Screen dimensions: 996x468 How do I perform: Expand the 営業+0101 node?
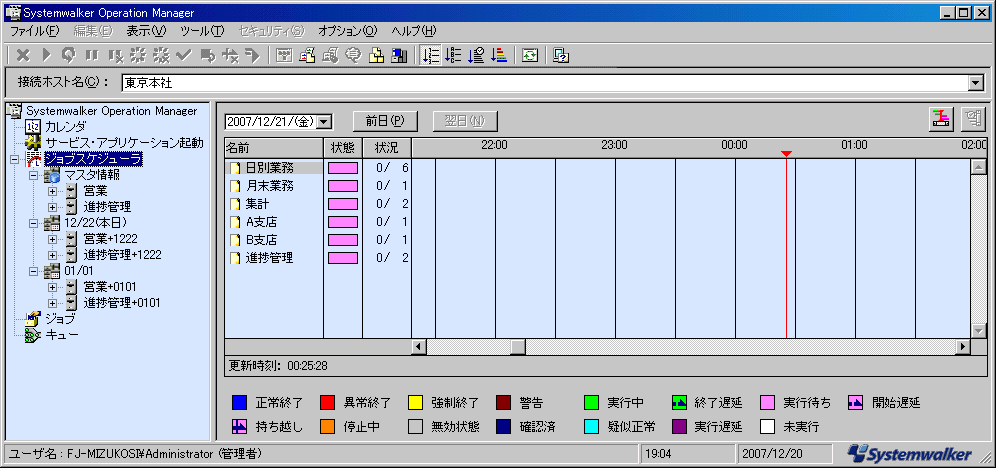click(53, 286)
